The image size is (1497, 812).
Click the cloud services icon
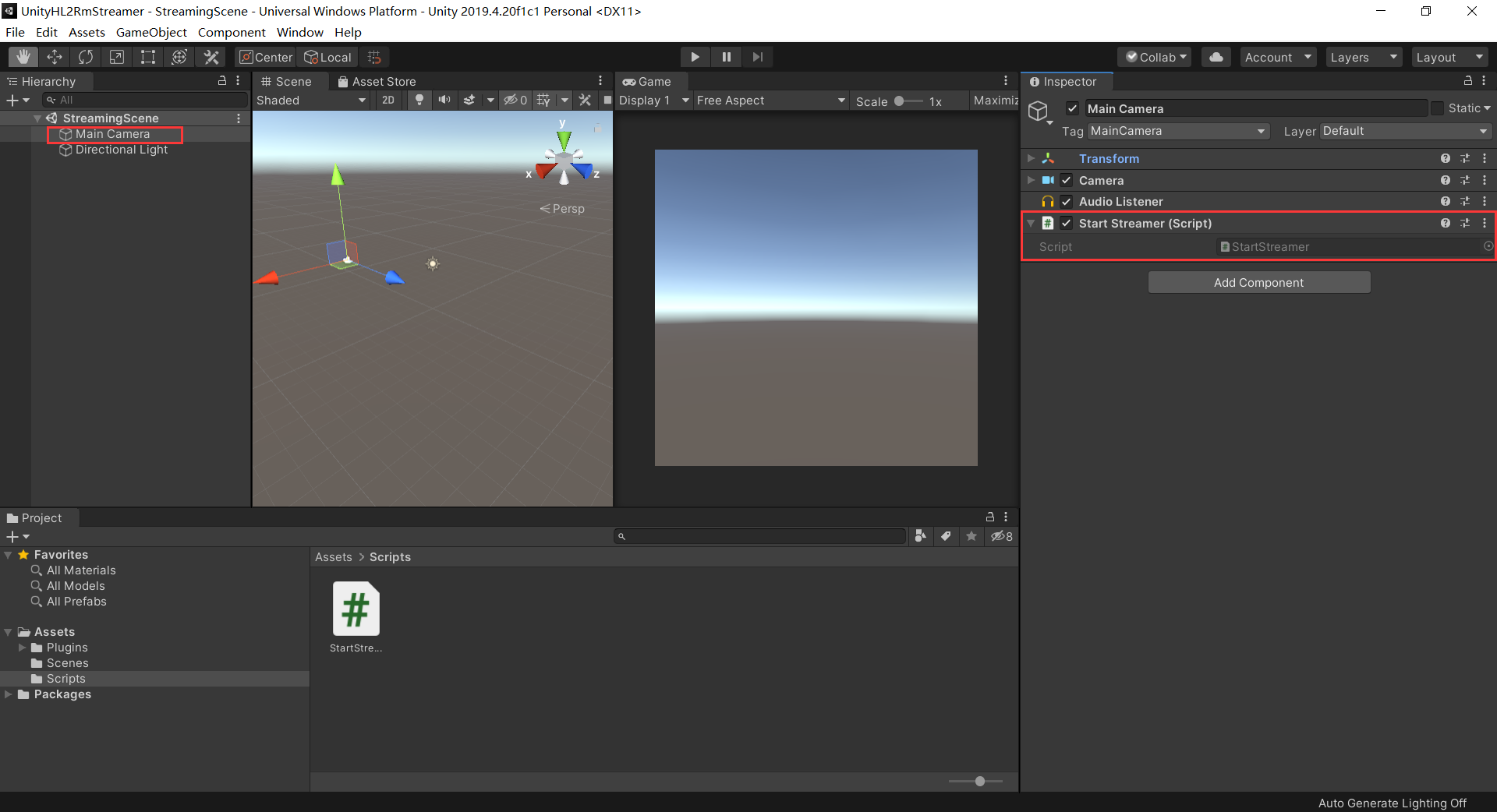[1215, 56]
